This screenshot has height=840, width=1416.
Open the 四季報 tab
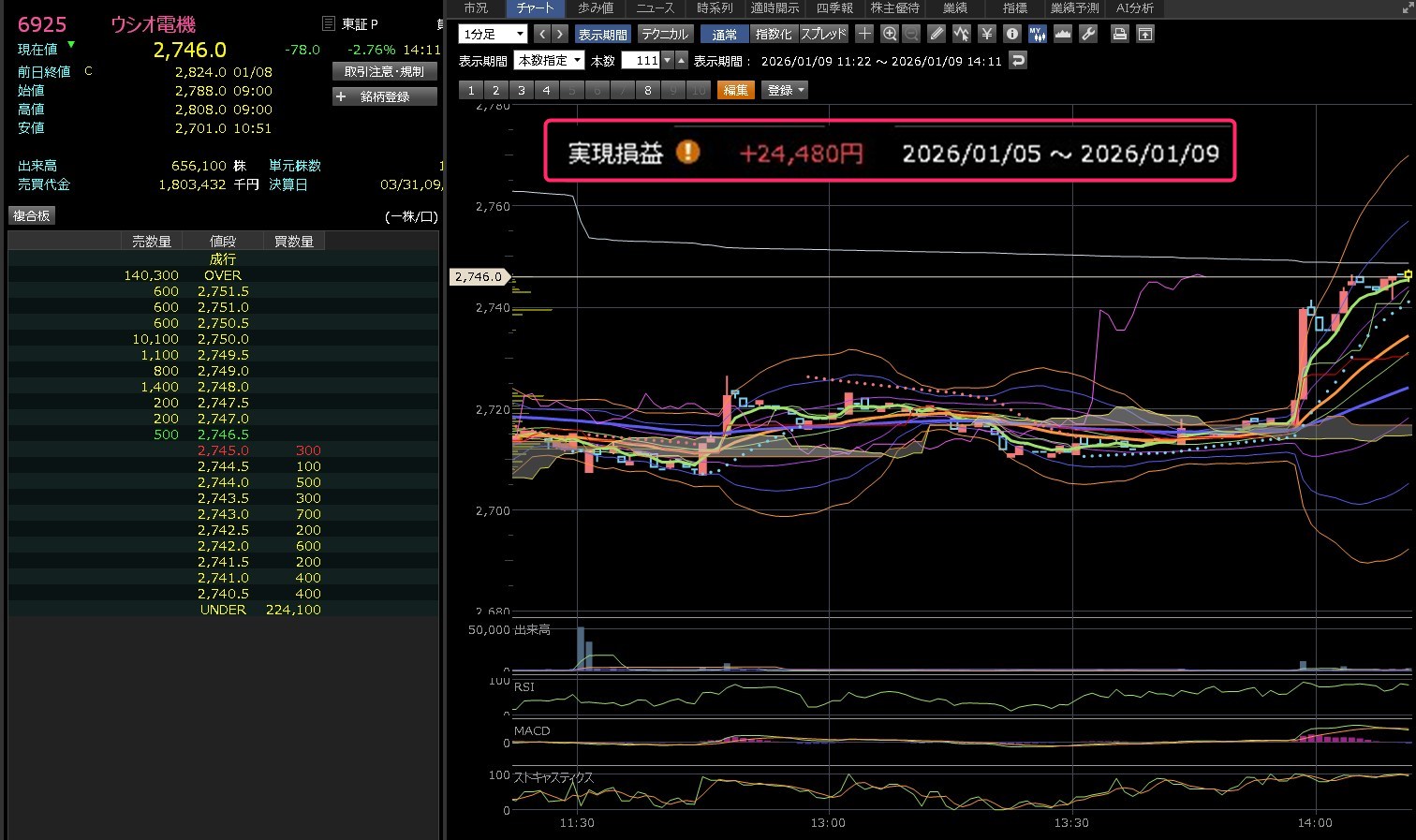[834, 7]
